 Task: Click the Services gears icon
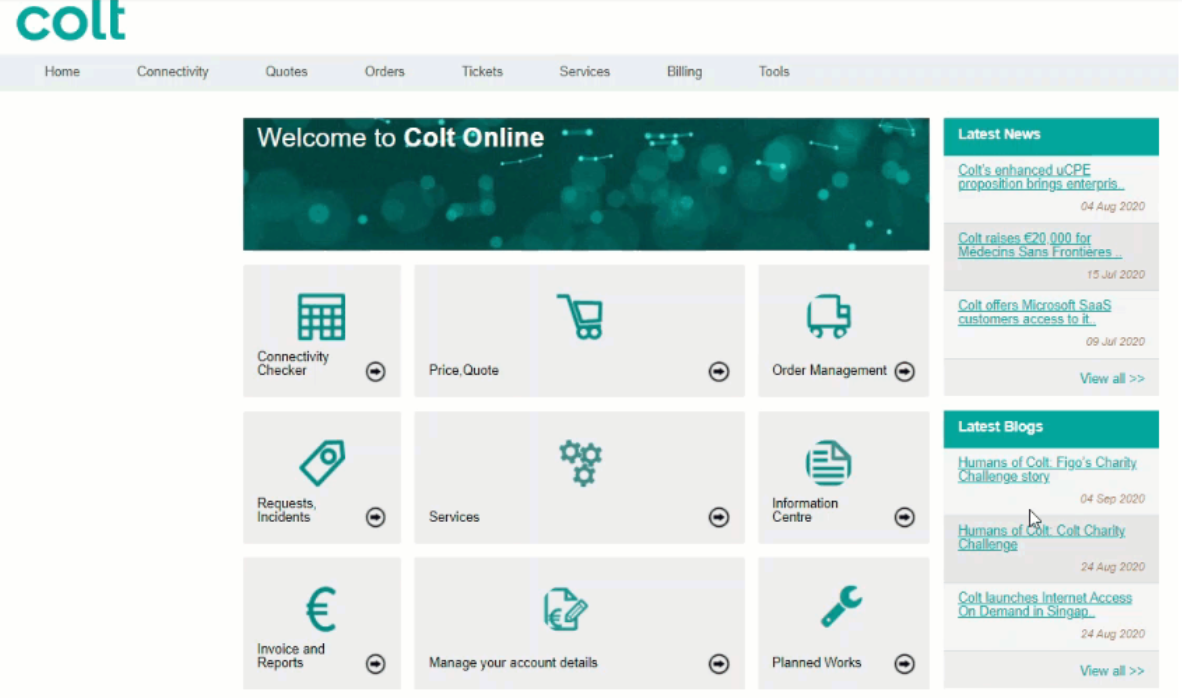pos(580,463)
